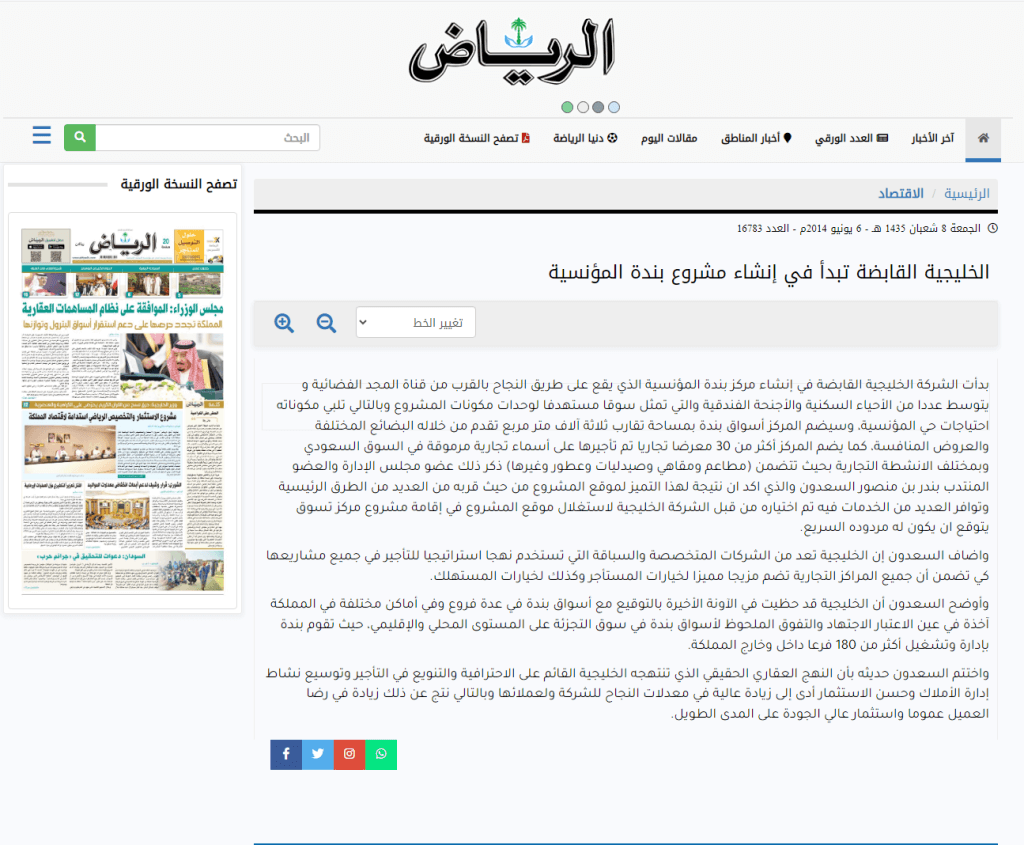Open the print edition front page thumbnail
Screen dimensions: 1024x845
pos(123,411)
